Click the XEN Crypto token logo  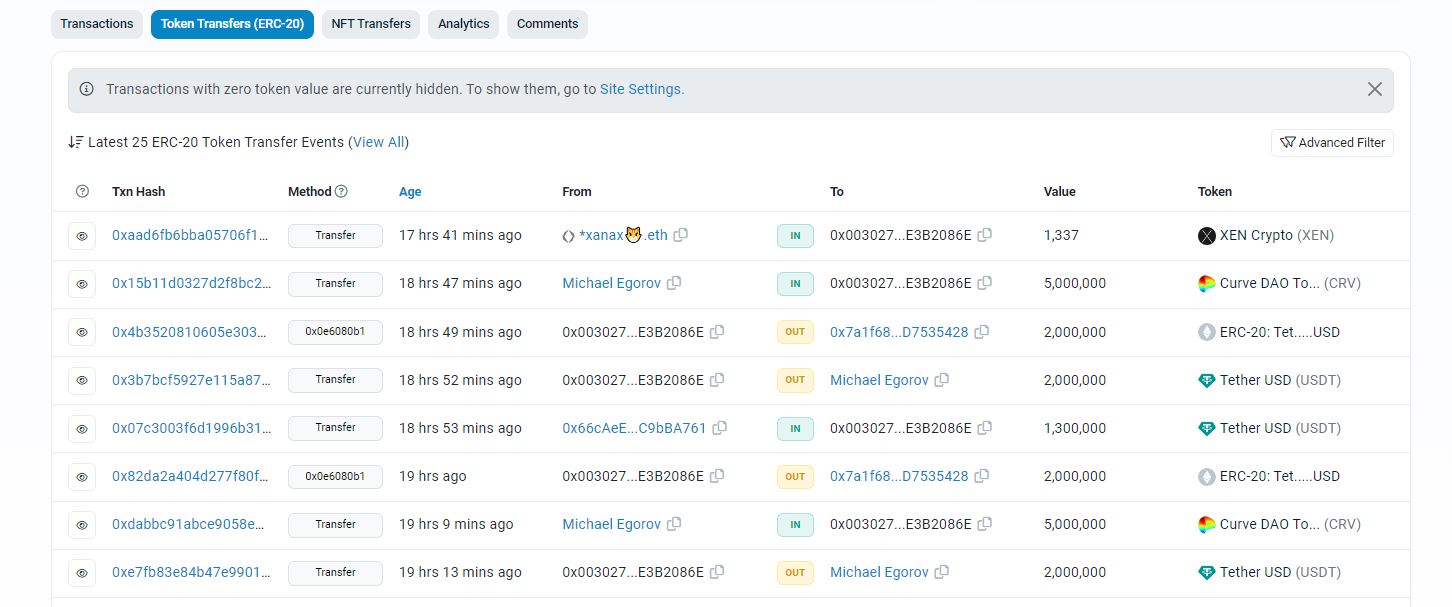tap(1206, 236)
